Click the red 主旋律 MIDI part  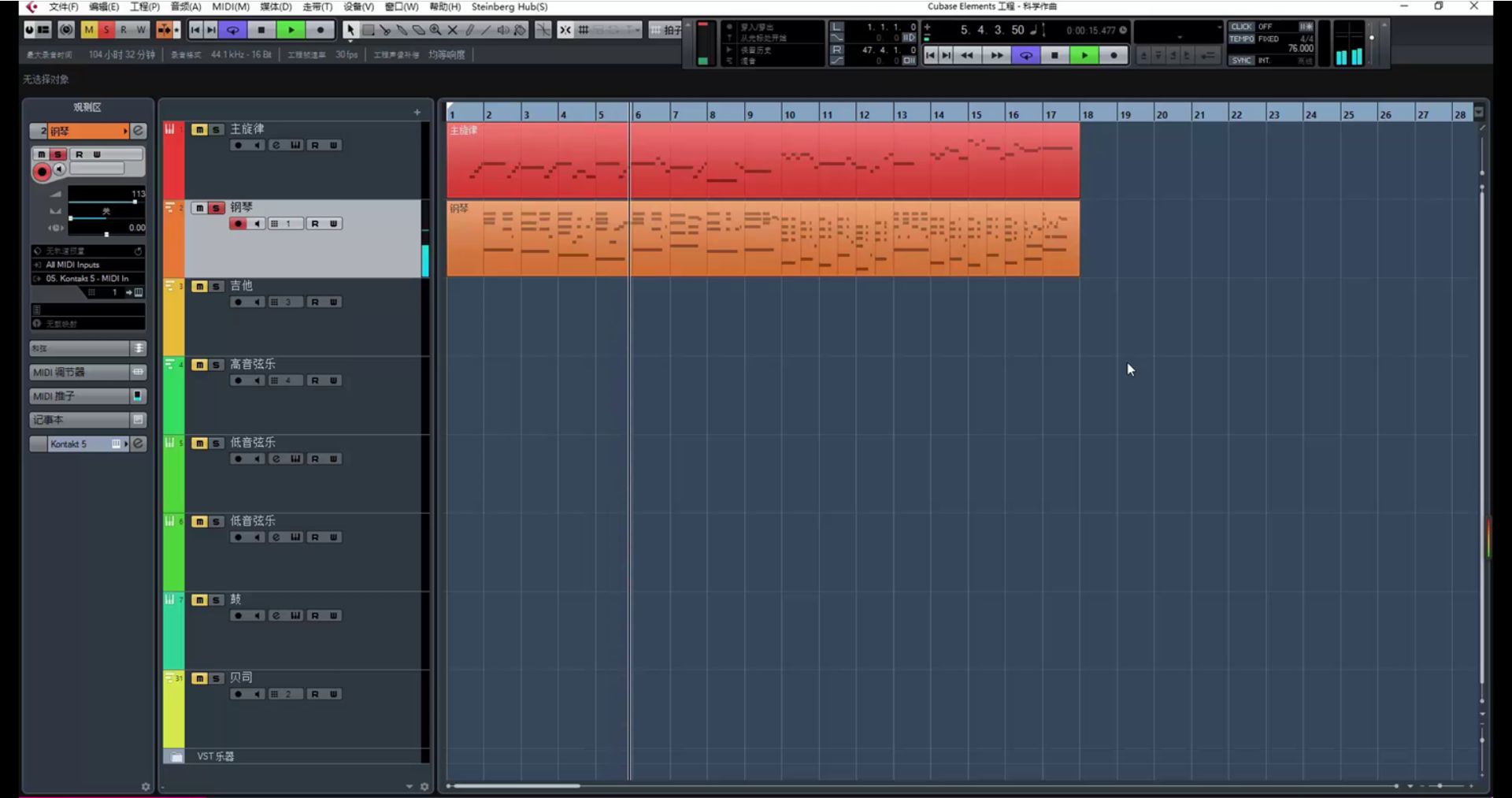point(763,160)
